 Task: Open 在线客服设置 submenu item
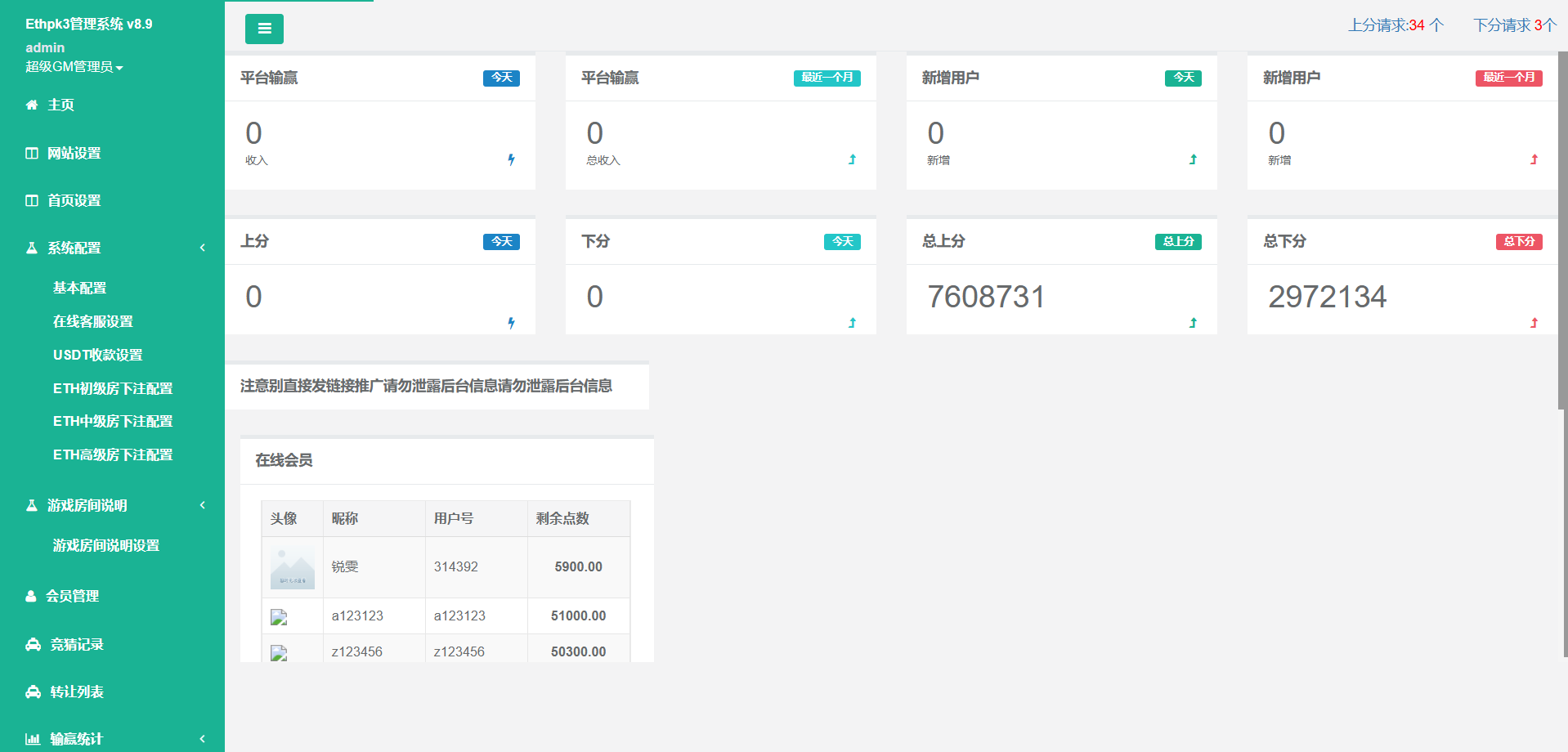tap(92, 321)
